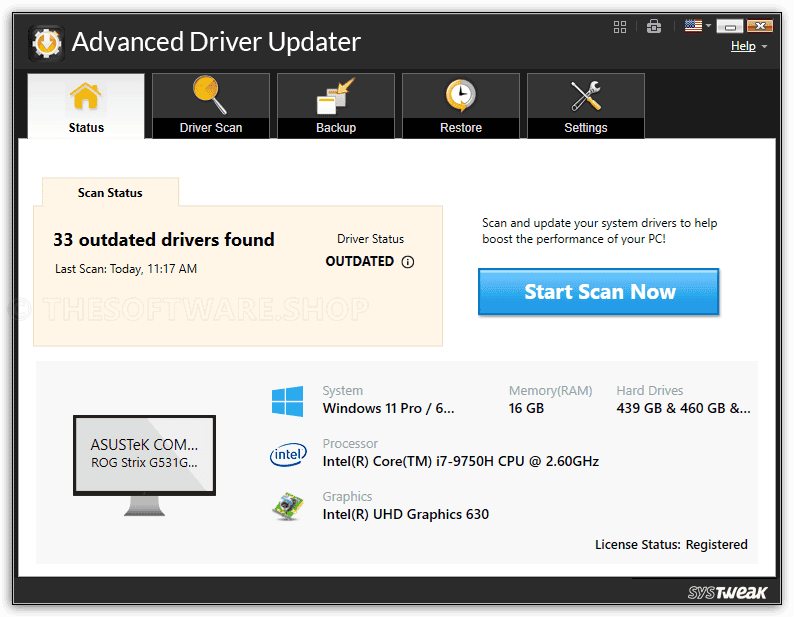Click the ASUSTeK computer monitor image

144,465
